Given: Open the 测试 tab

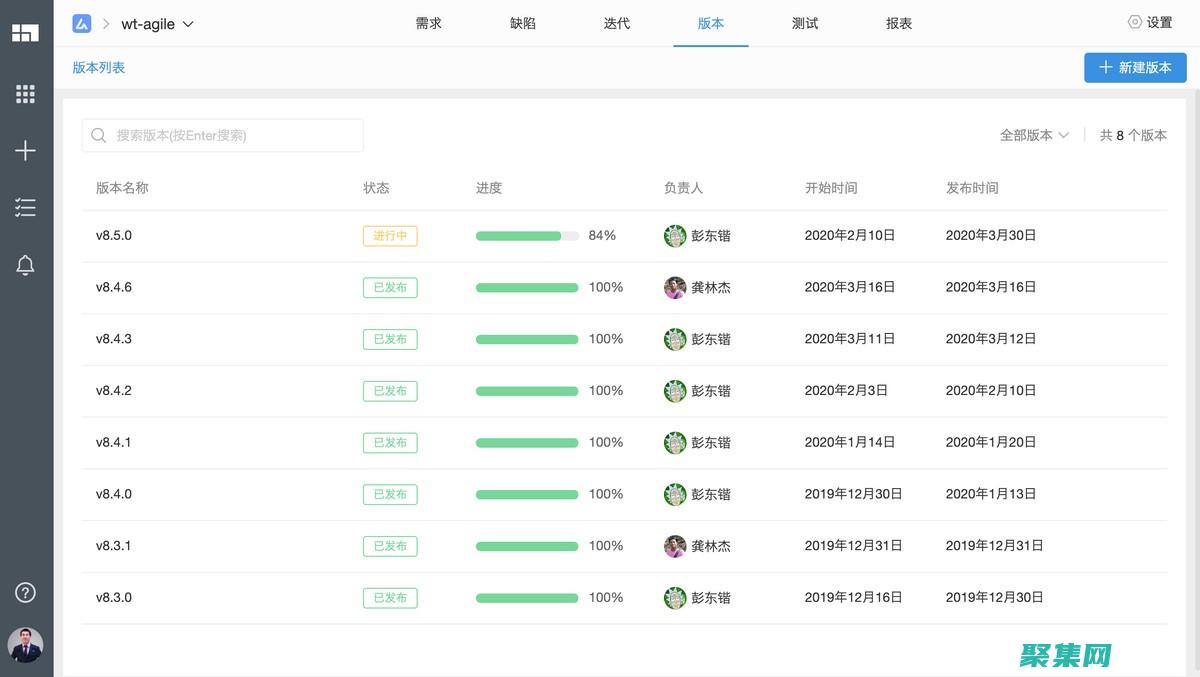Looking at the screenshot, I should 805,24.
